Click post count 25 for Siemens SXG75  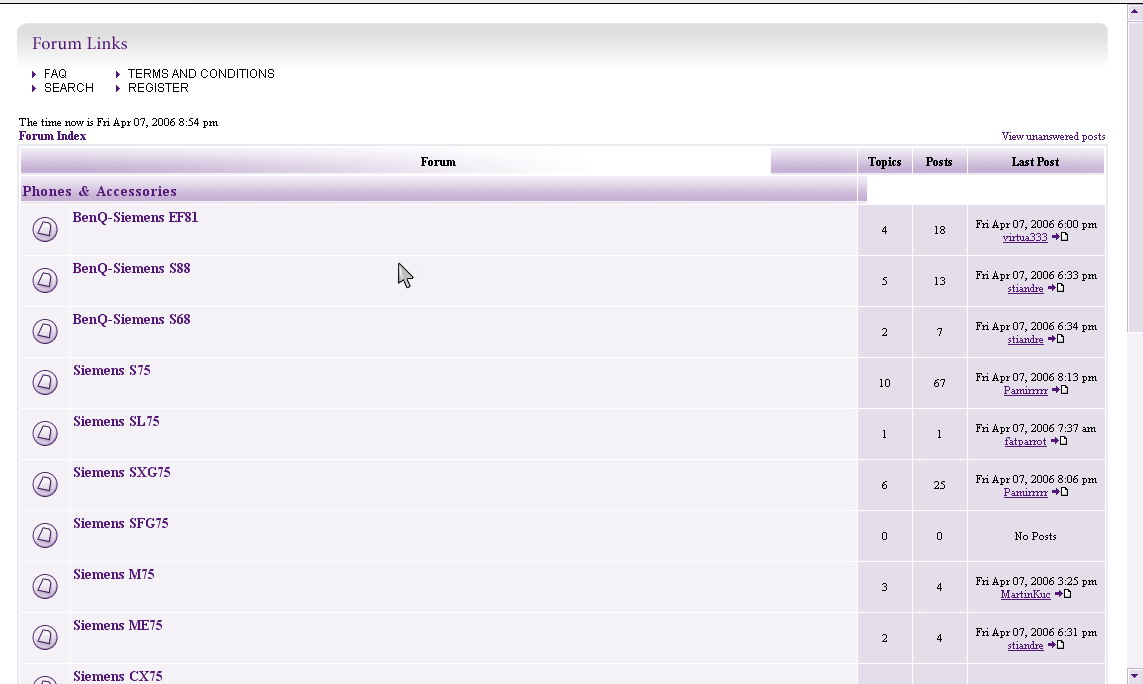click(939, 485)
